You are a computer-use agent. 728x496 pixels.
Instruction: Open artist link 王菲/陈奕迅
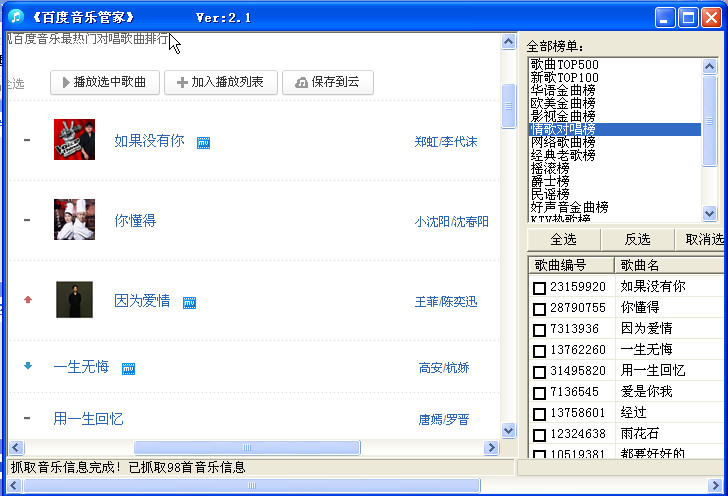pyautogui.click(x=446, y=302)
